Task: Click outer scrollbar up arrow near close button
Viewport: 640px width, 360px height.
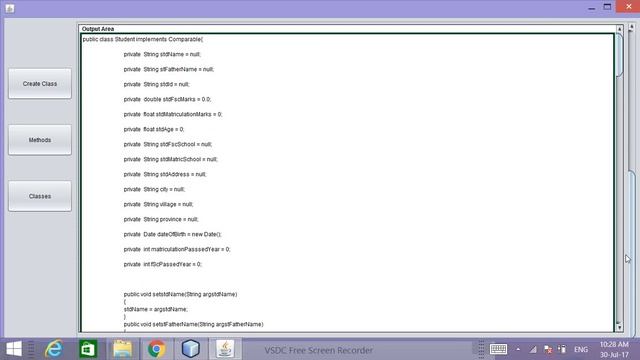Action: click(631, 28)
